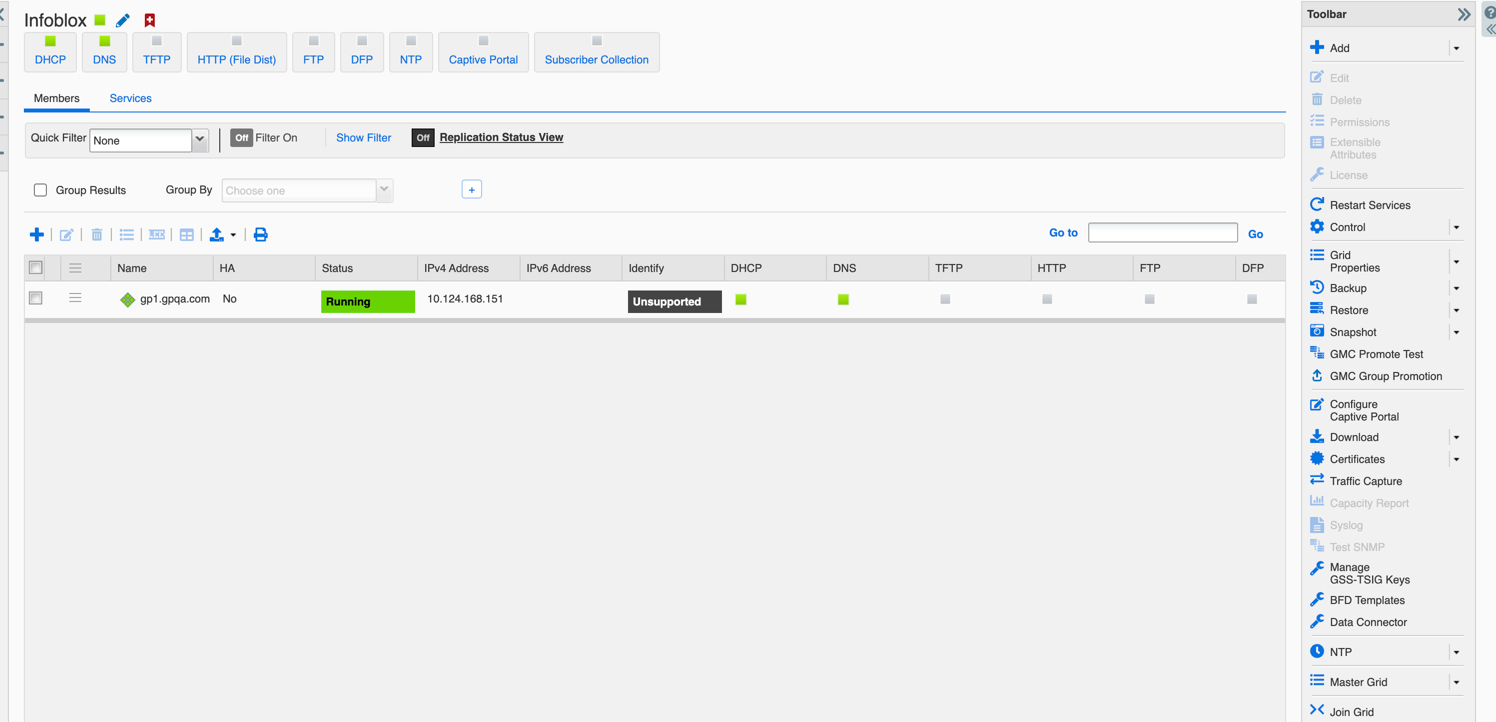This screenshot has width=1496, height=722.
Task: Open the DHCP service tile
Action: 50,52
